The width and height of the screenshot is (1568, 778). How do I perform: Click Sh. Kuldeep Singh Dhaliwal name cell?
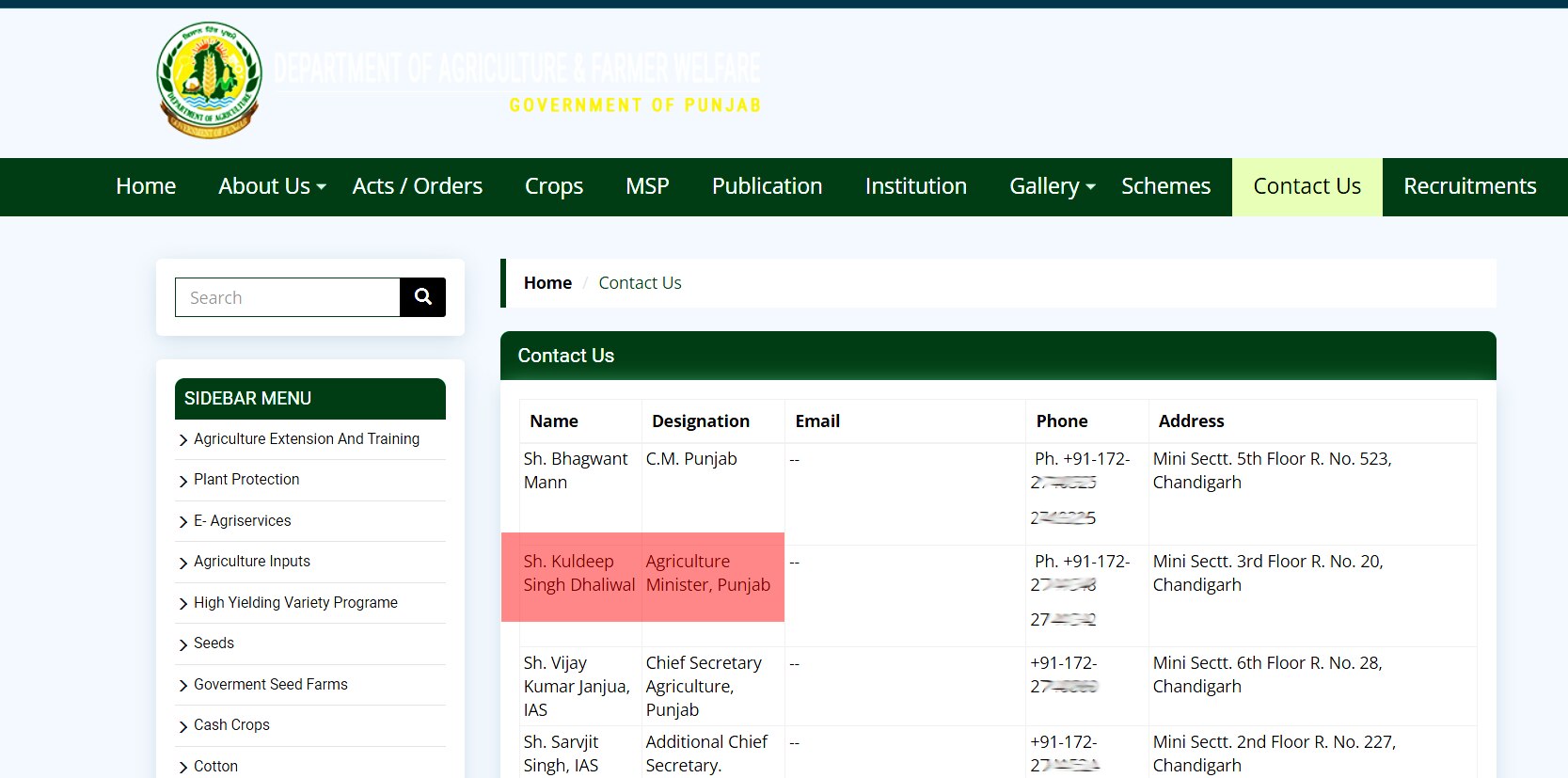coord(580,595)
